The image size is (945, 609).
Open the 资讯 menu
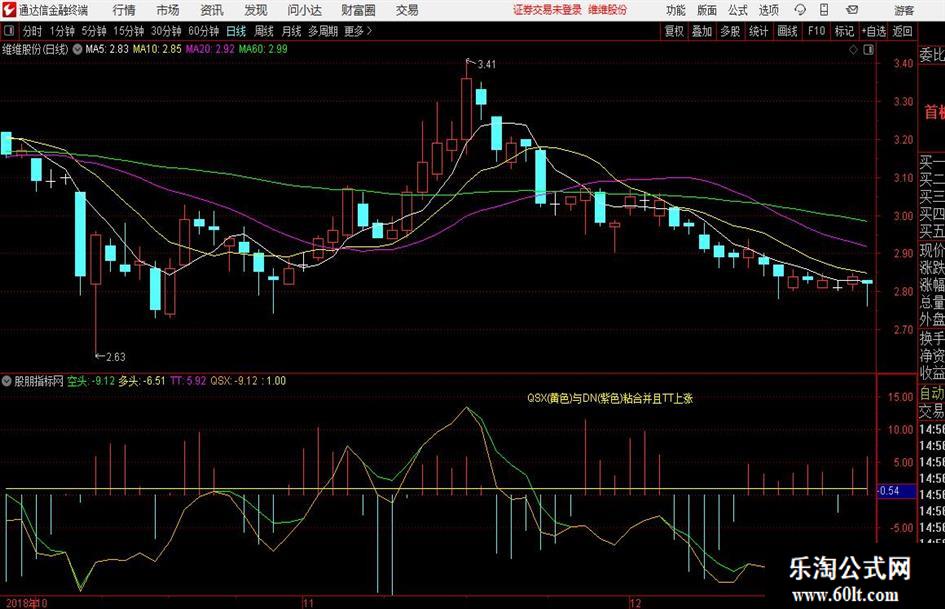(212, 10)
